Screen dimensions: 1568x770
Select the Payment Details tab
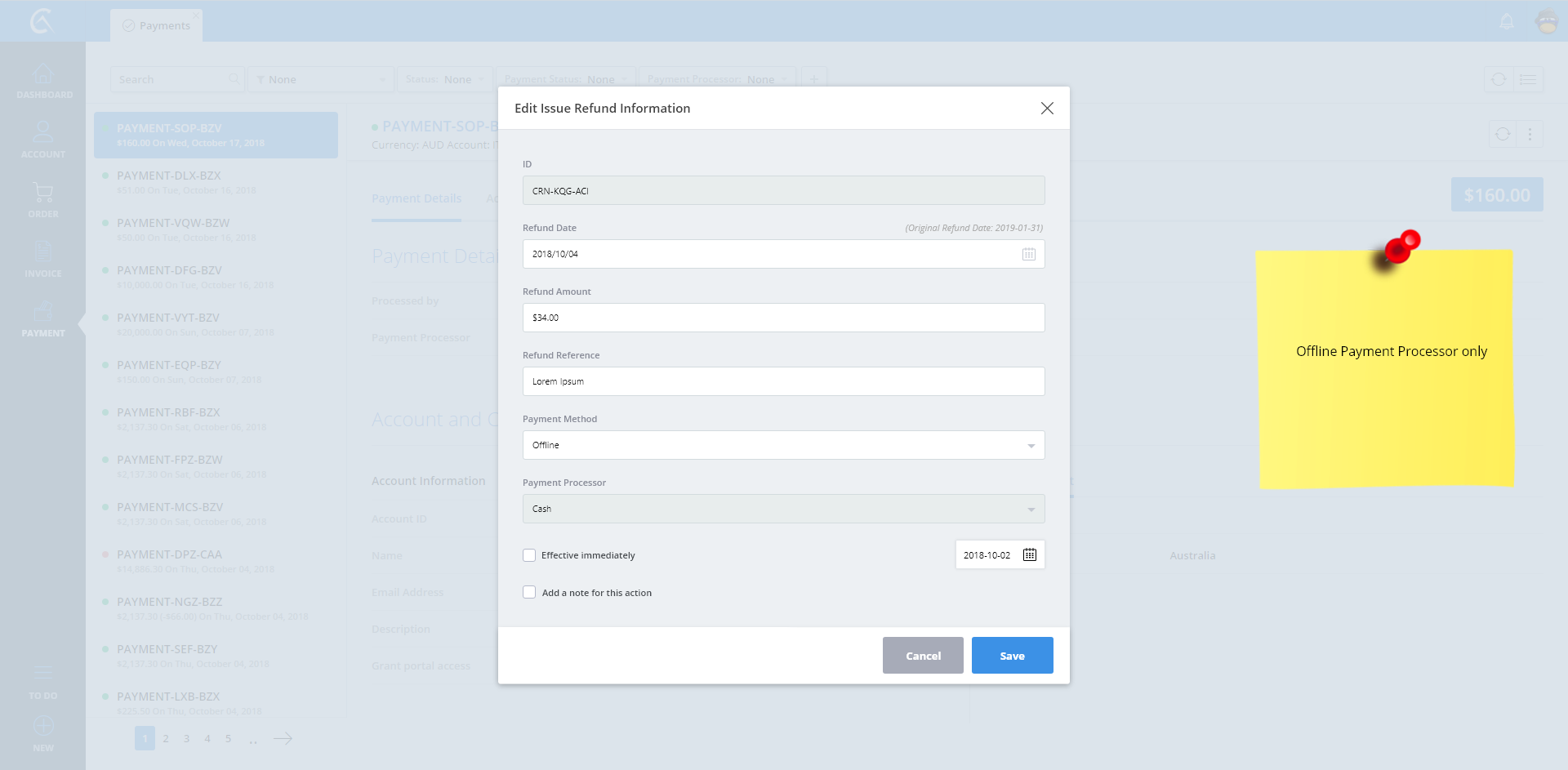pos(416,198)
